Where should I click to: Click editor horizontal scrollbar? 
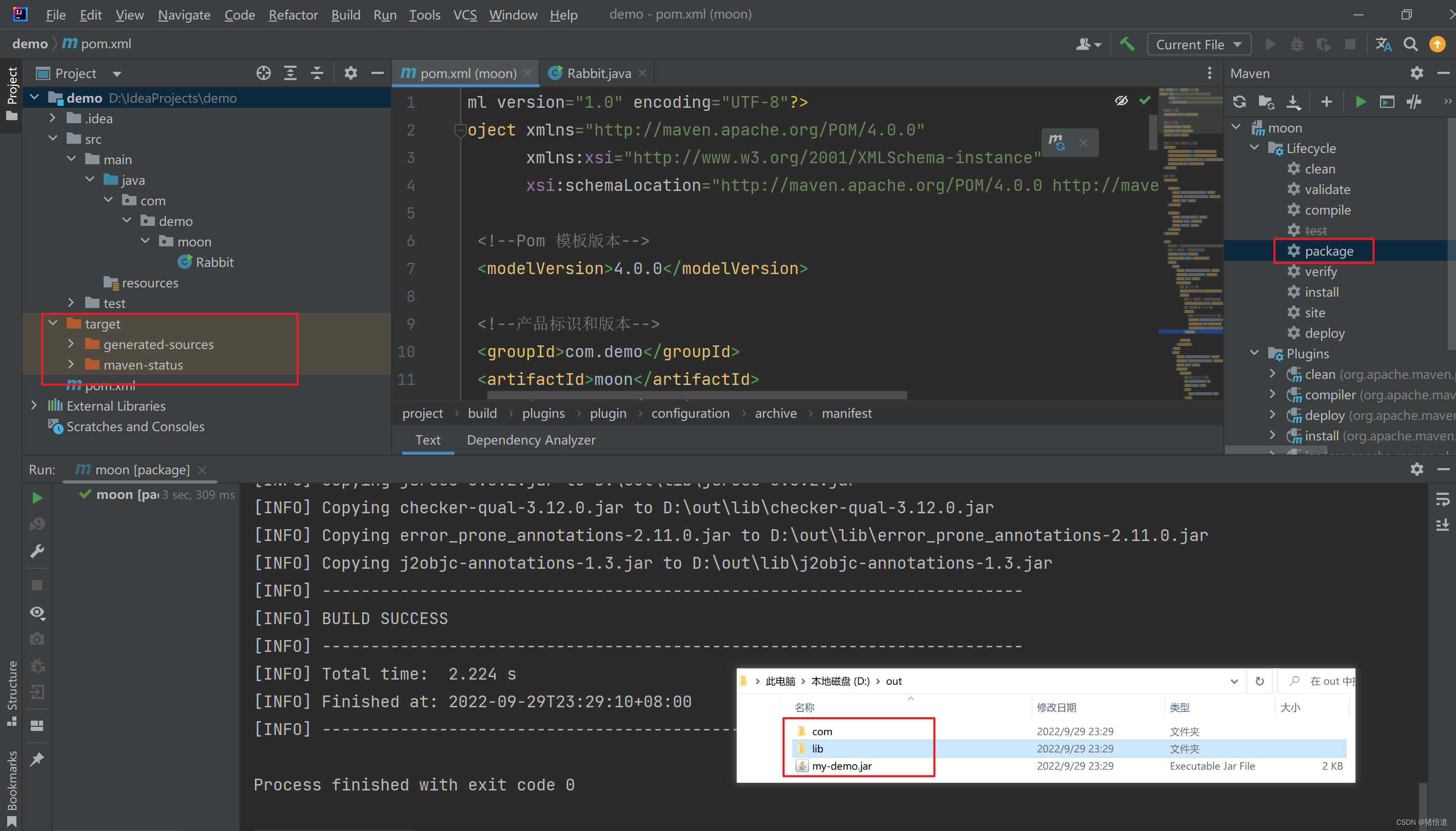click(x=696, y=395)
